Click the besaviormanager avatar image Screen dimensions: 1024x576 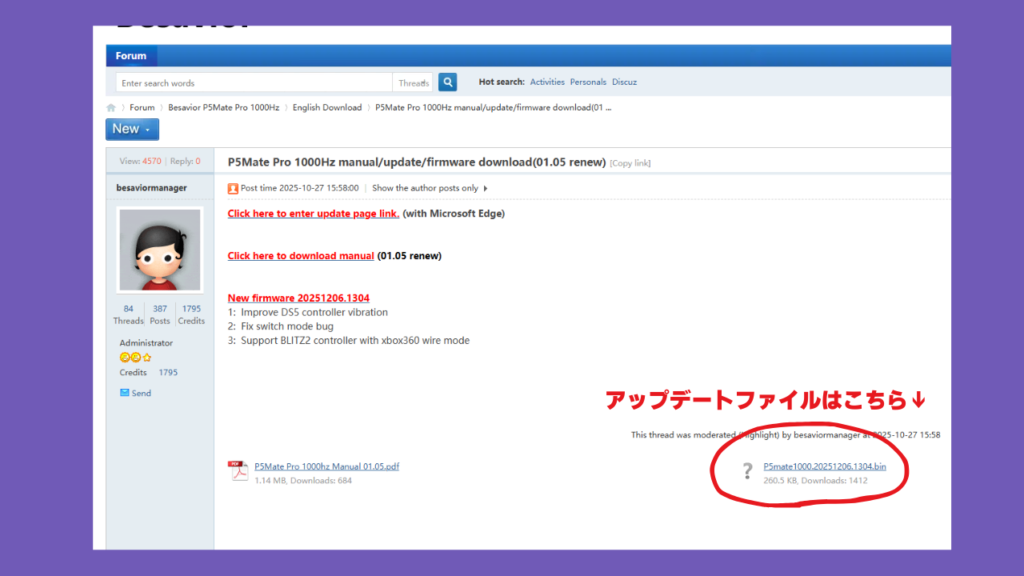(x=160, y=250)
